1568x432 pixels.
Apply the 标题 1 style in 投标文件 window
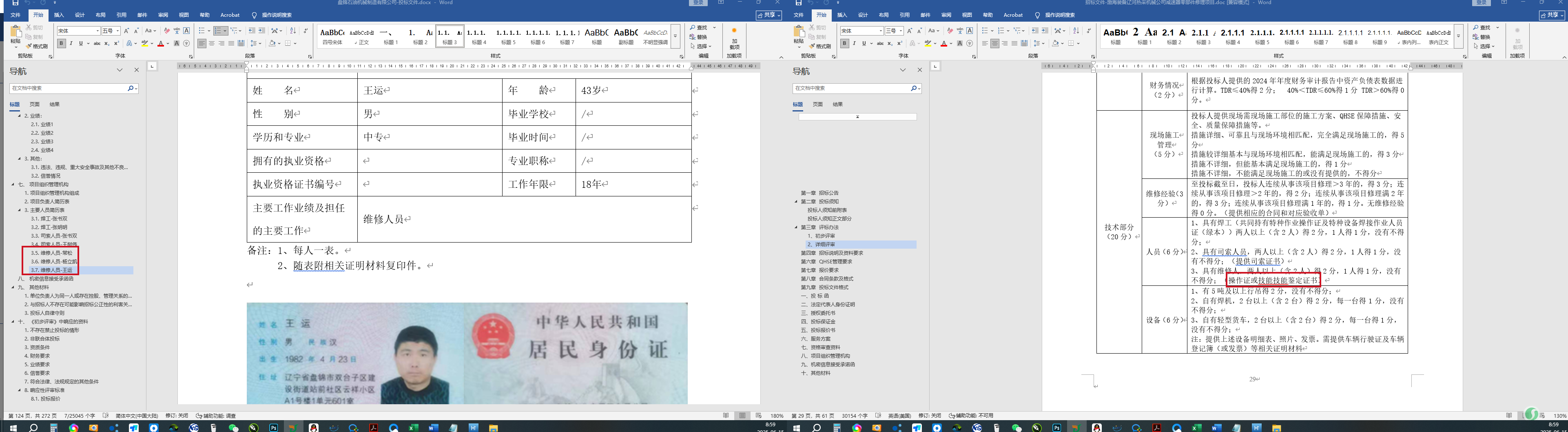pos(390,37)
